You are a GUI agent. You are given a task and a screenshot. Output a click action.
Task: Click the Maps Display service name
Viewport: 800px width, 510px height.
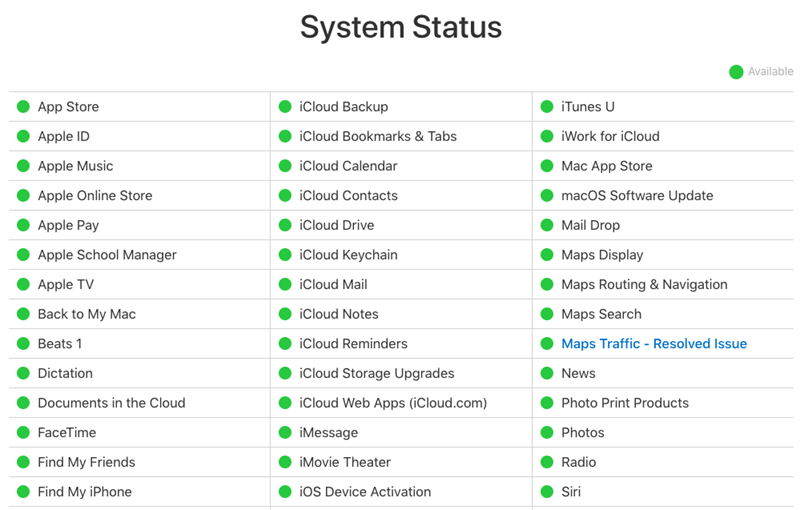point(602,255)
